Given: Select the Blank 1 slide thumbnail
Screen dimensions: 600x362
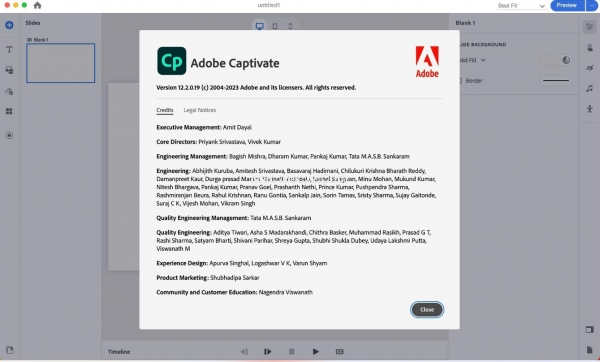Looking at the screenshot, I should [x=60, y=63].
